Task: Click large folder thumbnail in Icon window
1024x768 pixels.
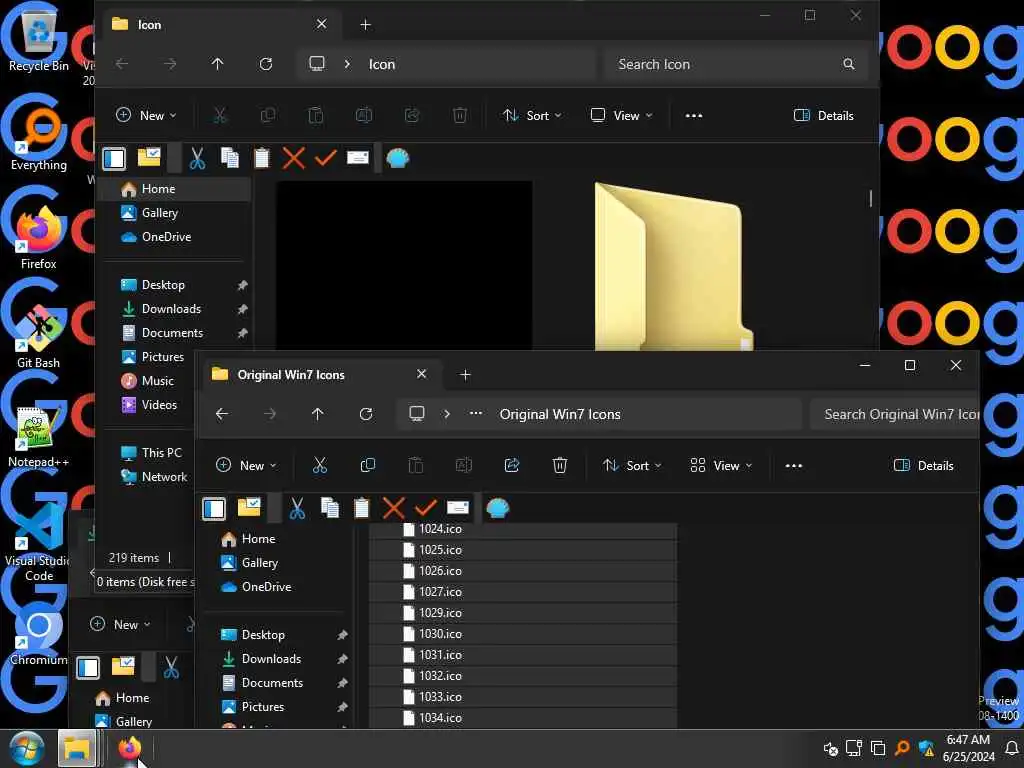Action: pyautogui.click(x=674, y=266)
